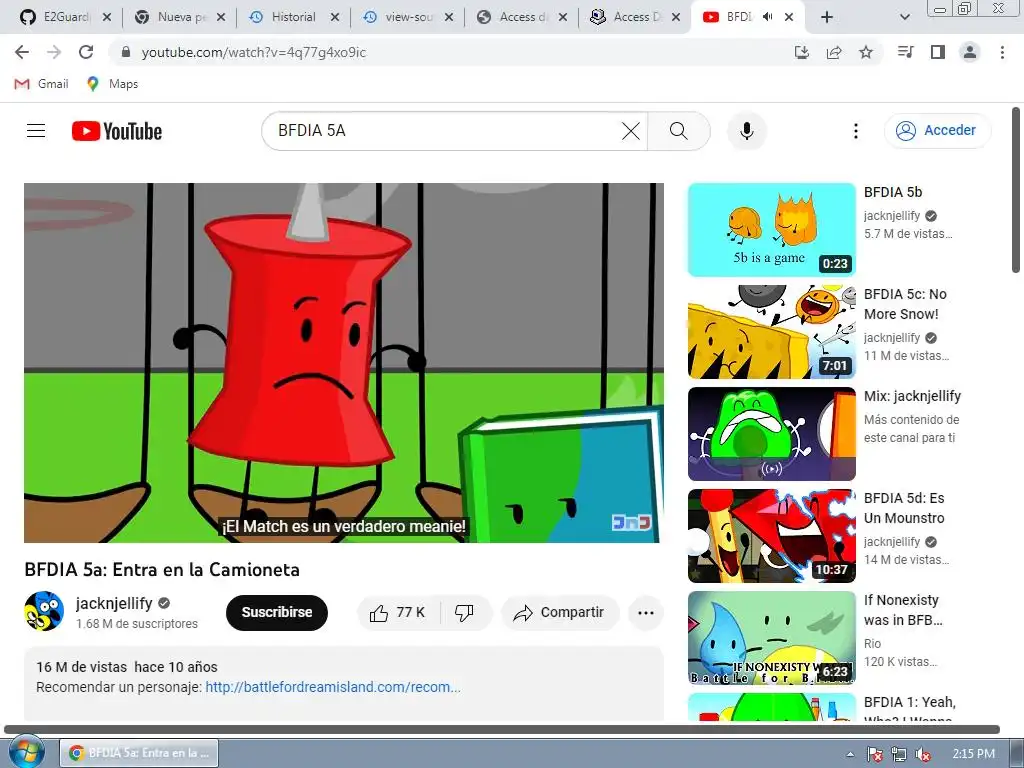Screen dimensions: 1024x768
Task: Click the vertical page scrollbar
Action: pos(1016,189)
